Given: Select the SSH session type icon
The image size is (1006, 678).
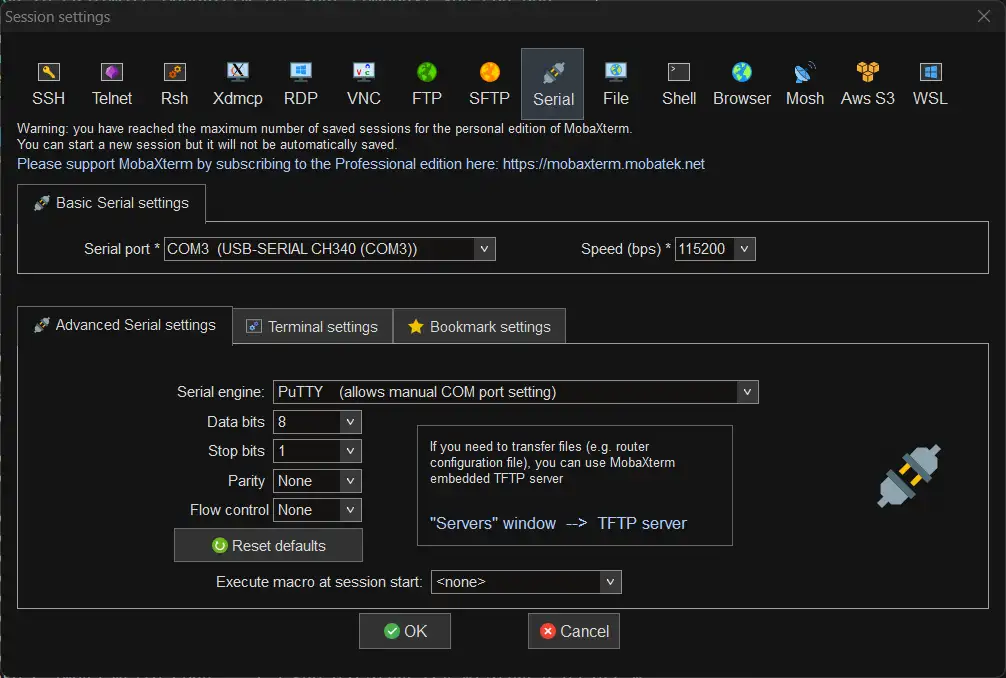Looking at the screenshot, I should [x=48, y=83].
